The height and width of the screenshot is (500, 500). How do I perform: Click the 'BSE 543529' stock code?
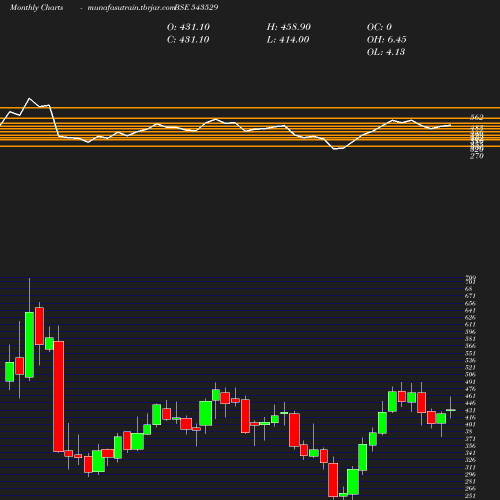[196, 7]
